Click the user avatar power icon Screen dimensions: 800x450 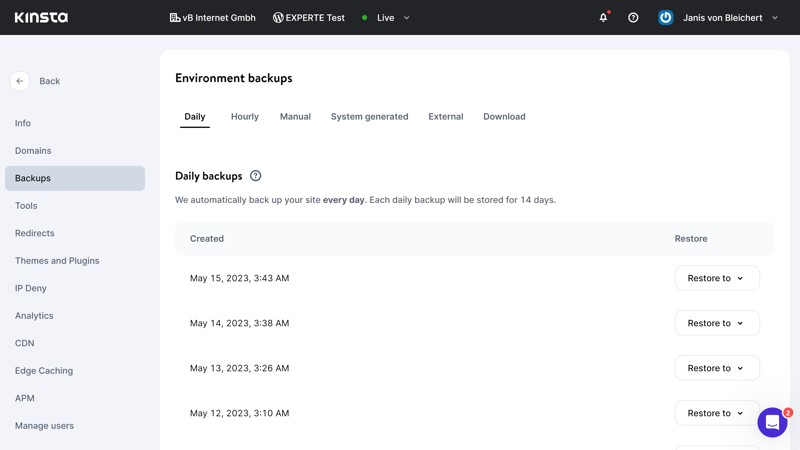click(665, 17)
